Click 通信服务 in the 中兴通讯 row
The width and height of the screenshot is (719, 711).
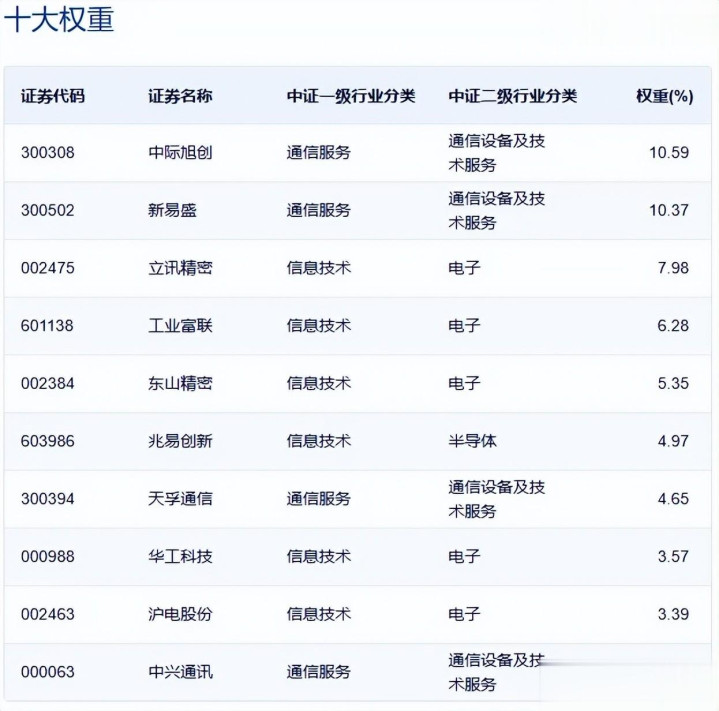pyautogui.click(x=319, y=672)
